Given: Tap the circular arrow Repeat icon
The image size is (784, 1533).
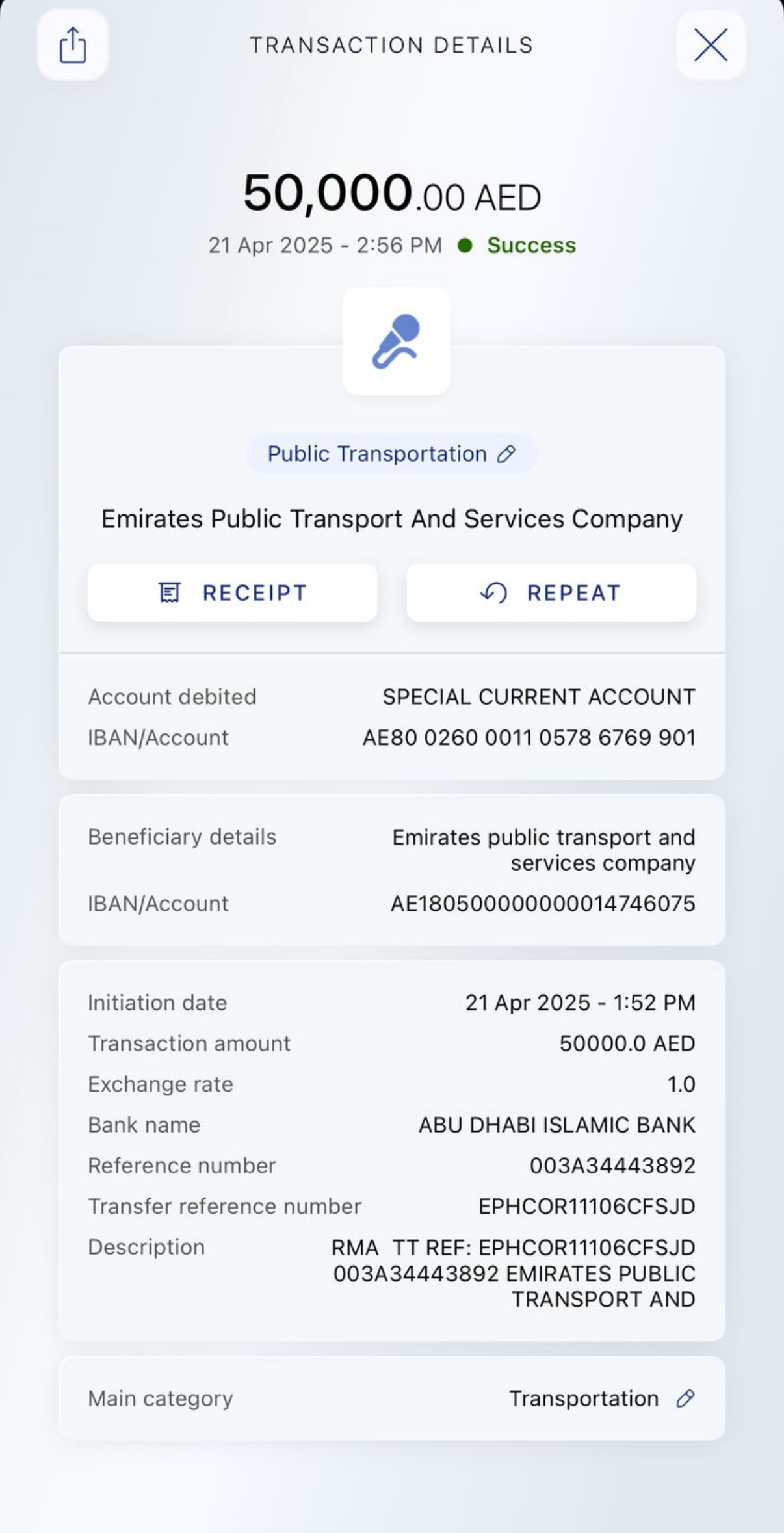Looking at the screenshot, I should tap(494, 592).
